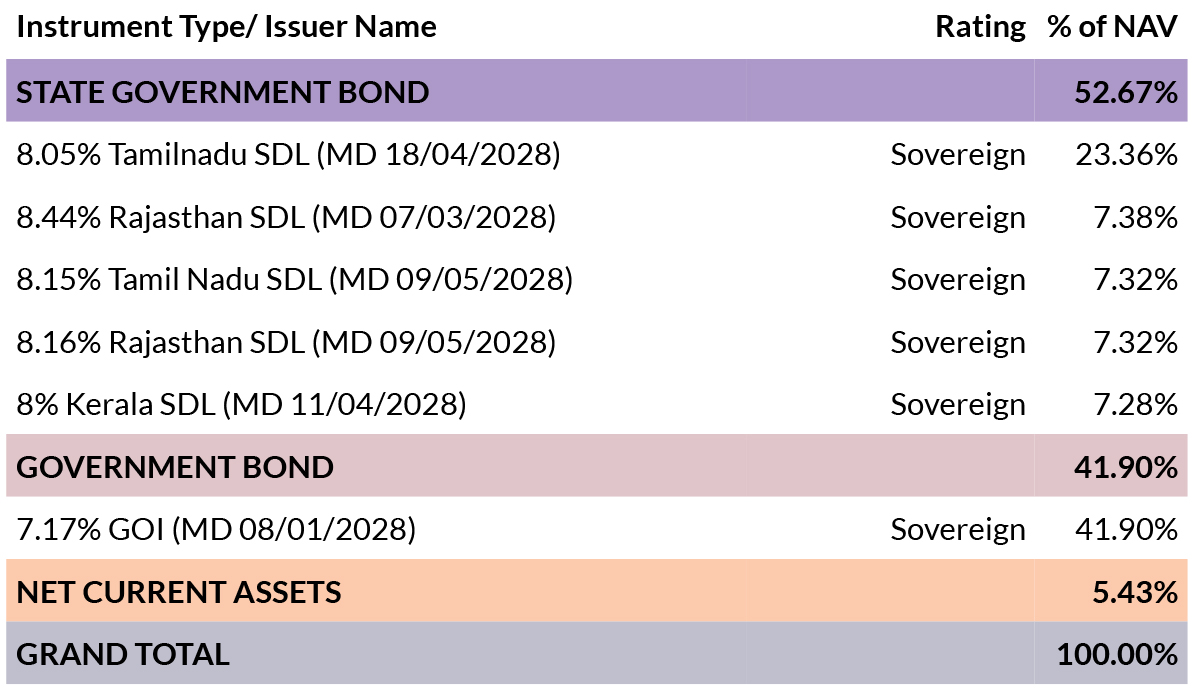Select 8.44% Rajasthan SDL entry
Viewport: 1197px width, 692px height.
tap(286, 218)
